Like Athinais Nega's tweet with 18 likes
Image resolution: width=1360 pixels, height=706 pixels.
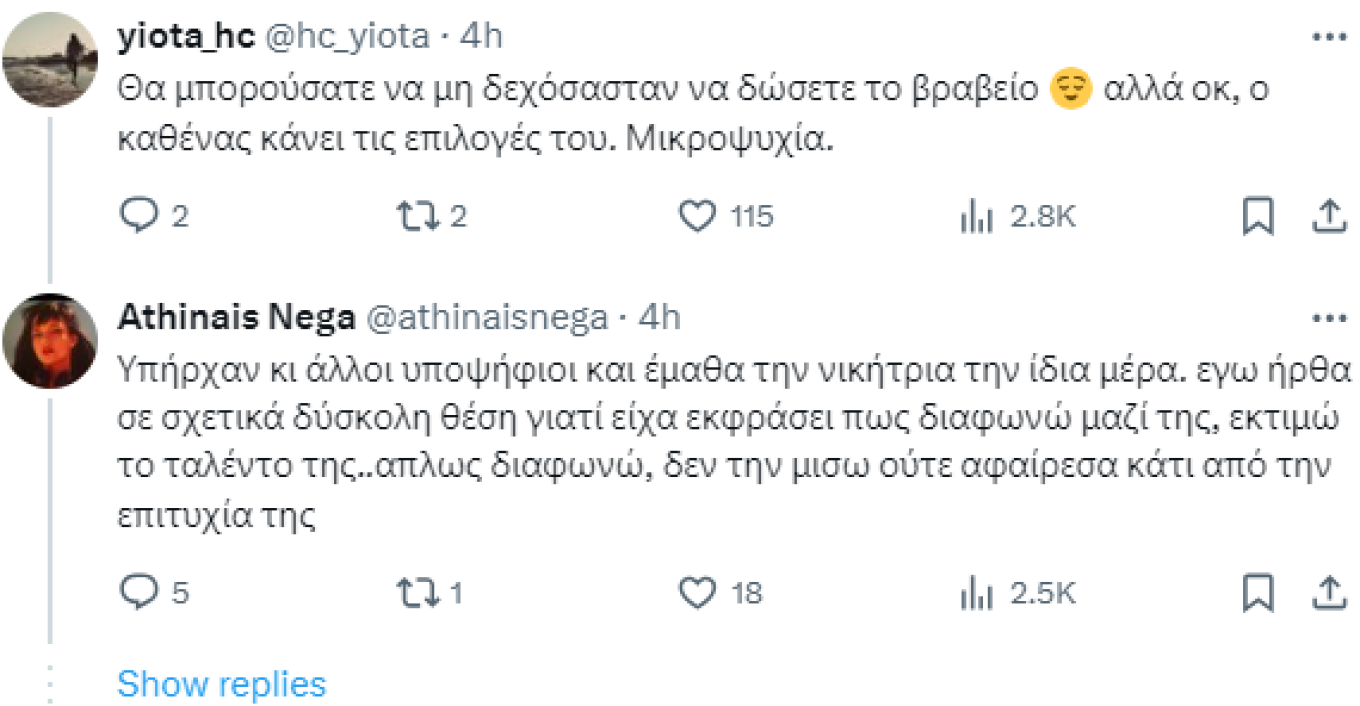[698, 593]
